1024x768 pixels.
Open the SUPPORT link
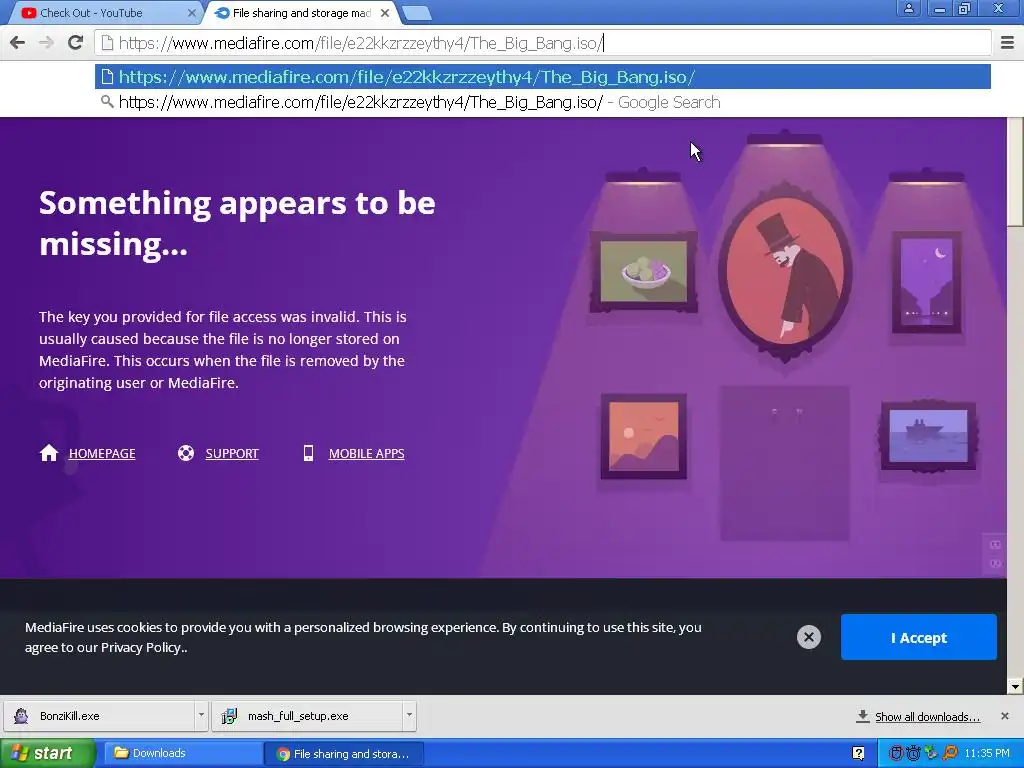pyautogui.click(x=232, y=453)
